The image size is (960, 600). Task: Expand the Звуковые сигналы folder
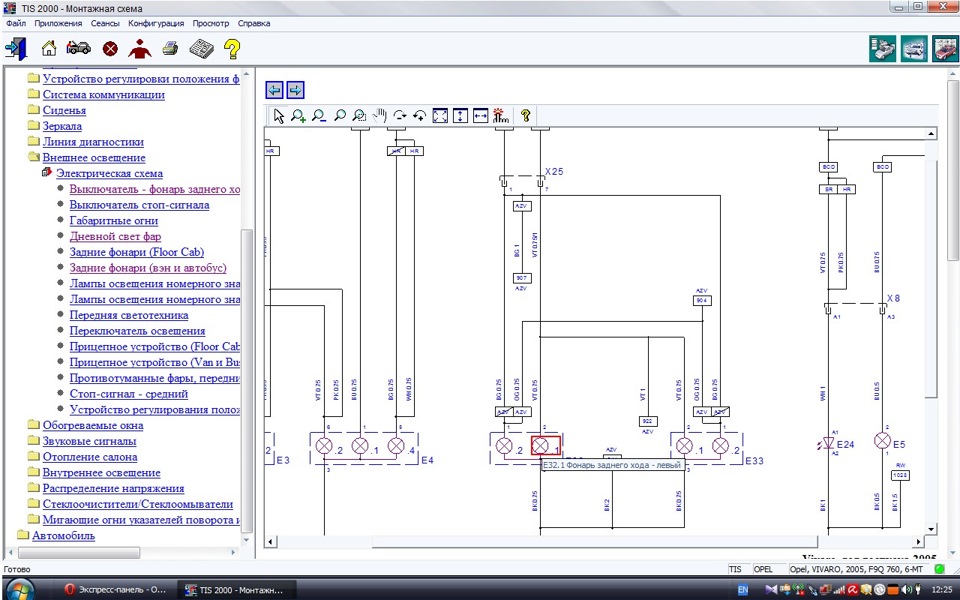coord(33,441)
